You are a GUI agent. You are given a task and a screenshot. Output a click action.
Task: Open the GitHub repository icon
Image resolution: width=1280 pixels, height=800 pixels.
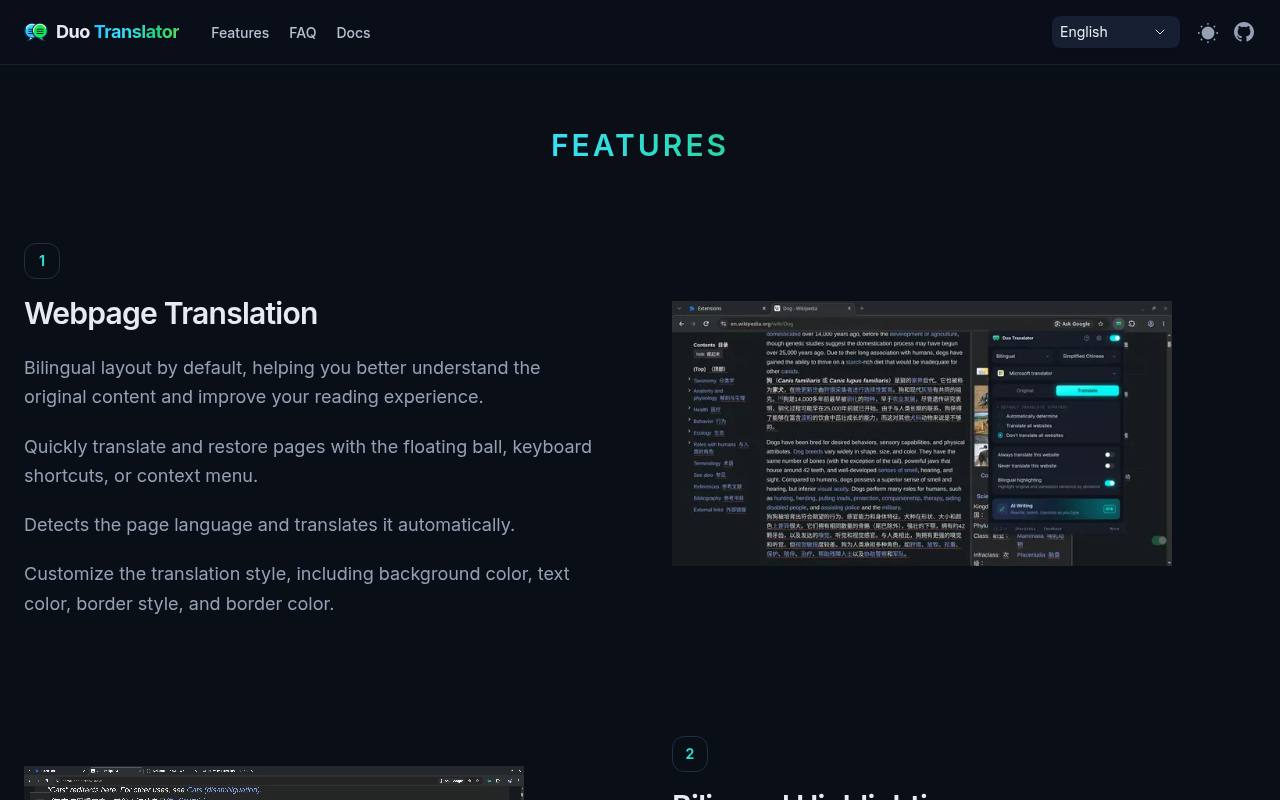click(1244, 32)
